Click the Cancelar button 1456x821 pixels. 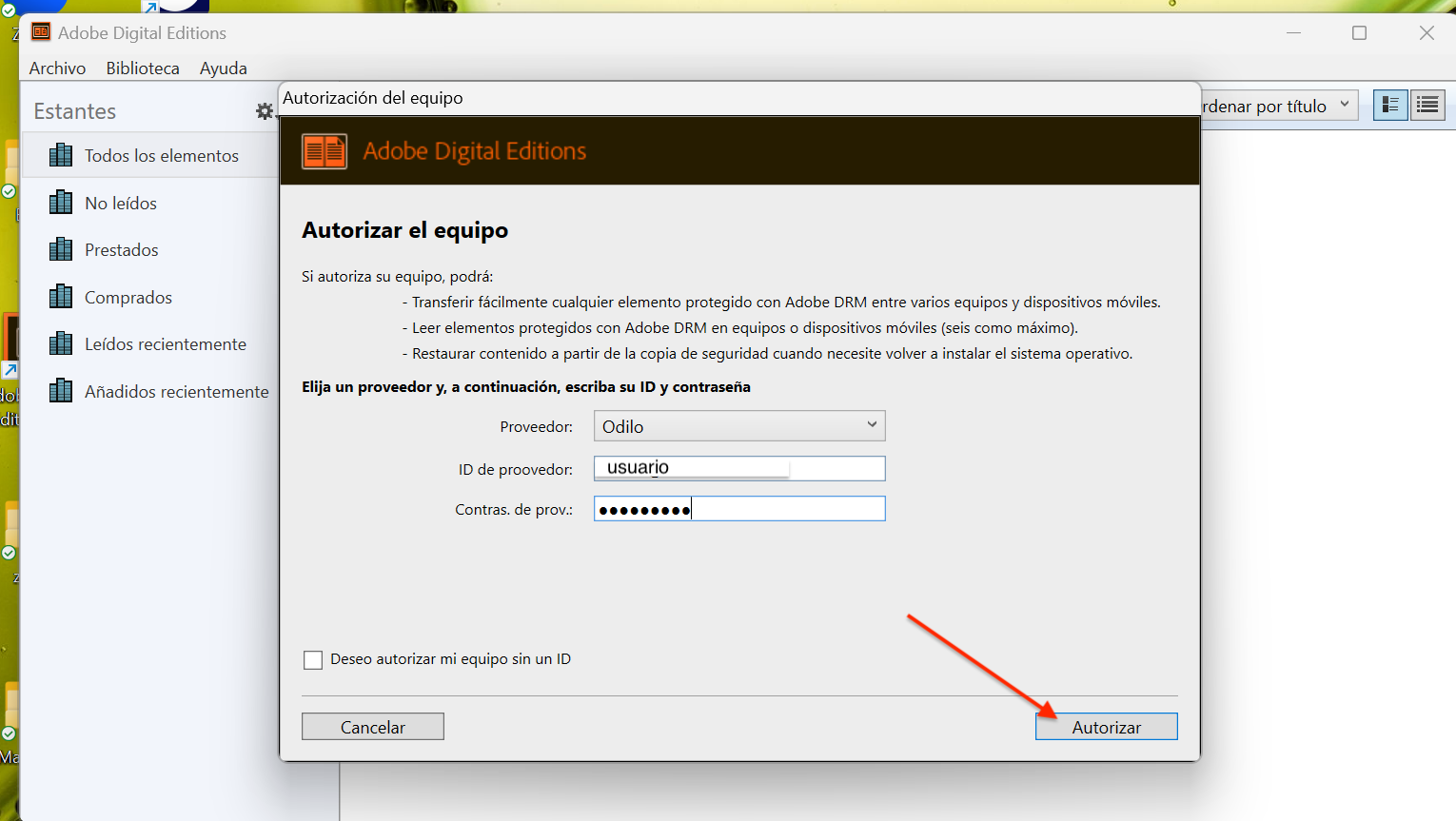tap(373, 727)
